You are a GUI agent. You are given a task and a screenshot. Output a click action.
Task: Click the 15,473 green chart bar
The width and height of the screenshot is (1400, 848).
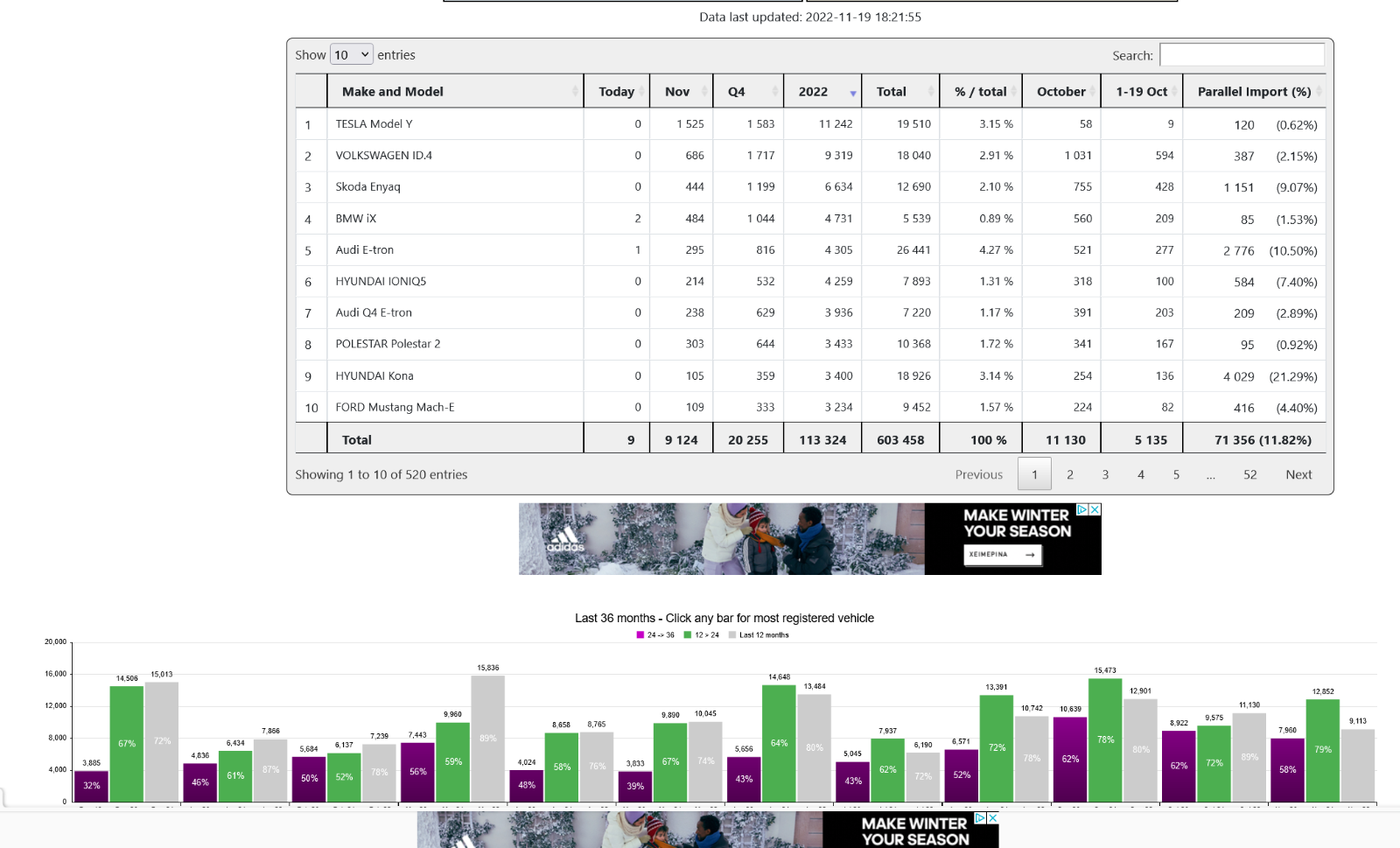coord(1105,740)
